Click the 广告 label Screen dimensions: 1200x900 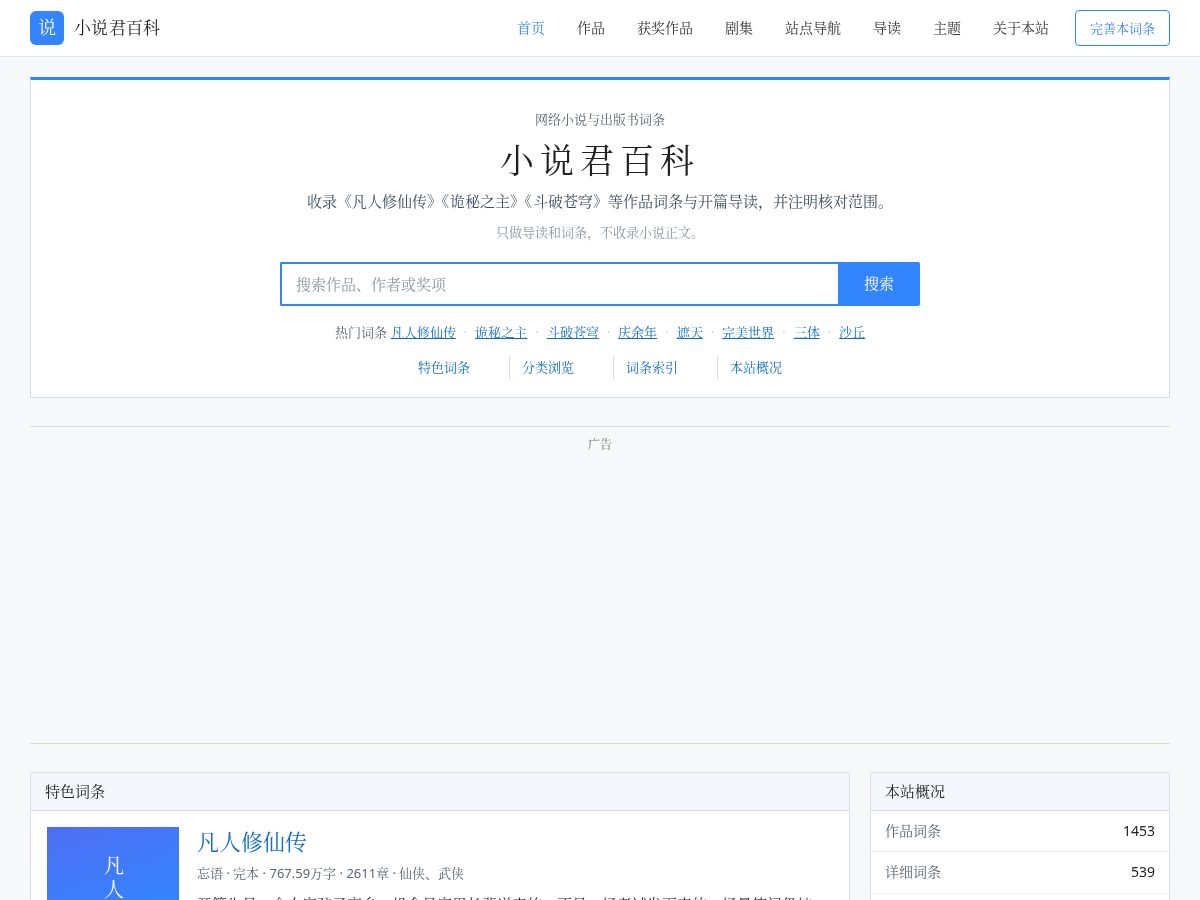[x=600, y=444]
